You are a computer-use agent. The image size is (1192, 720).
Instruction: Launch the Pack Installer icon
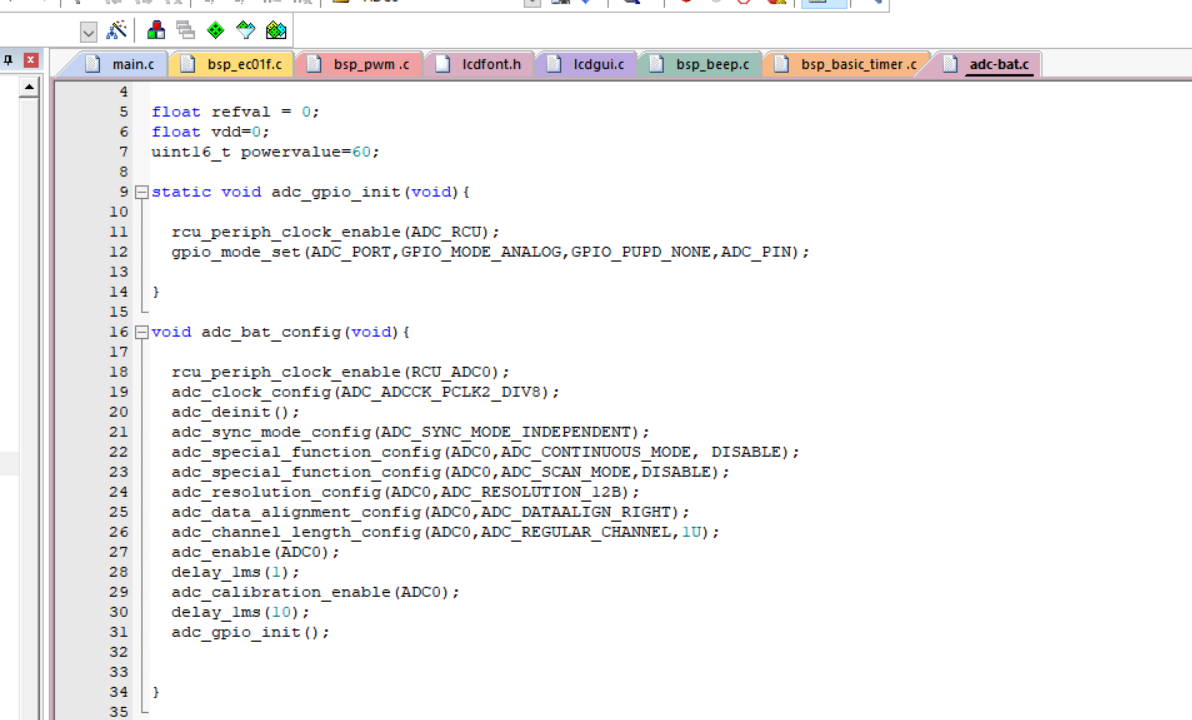point(276,31)
